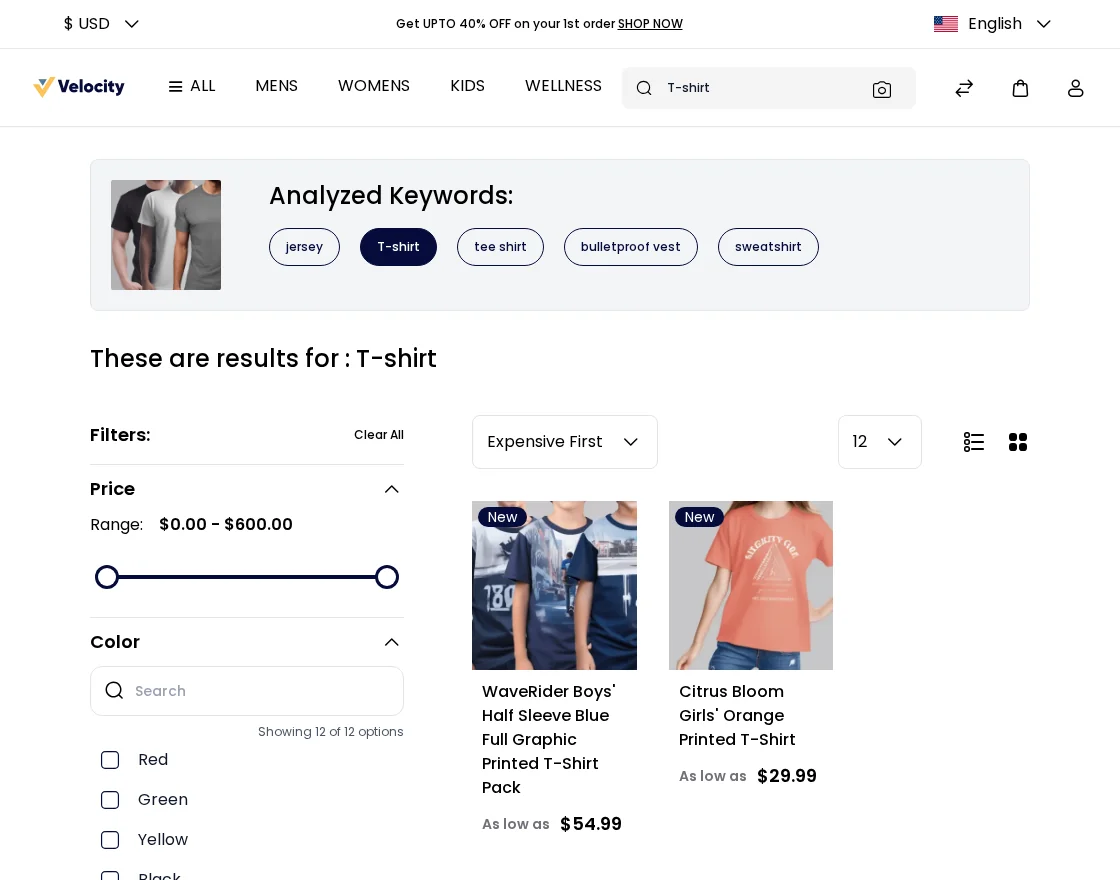Check the Yellow color filter
This screenshot has width=1120, height=880.
[x=110, y=840]
